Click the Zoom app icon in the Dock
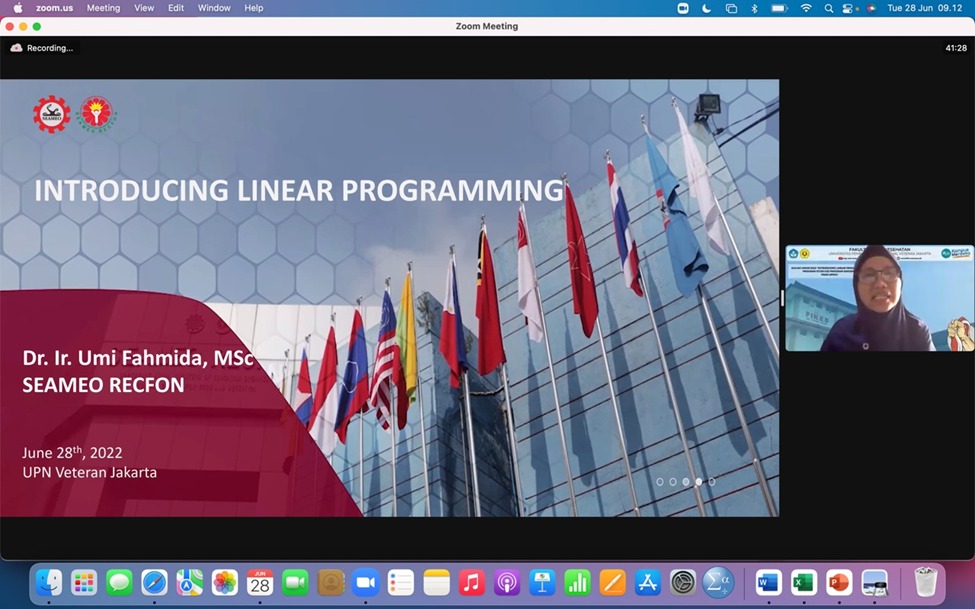The image size is (975, 609). (365, 582)
